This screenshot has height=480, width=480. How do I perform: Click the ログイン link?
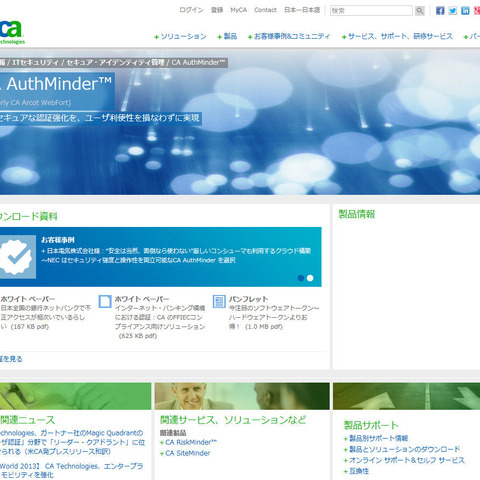pyautogui.click(x=191, y=10)
